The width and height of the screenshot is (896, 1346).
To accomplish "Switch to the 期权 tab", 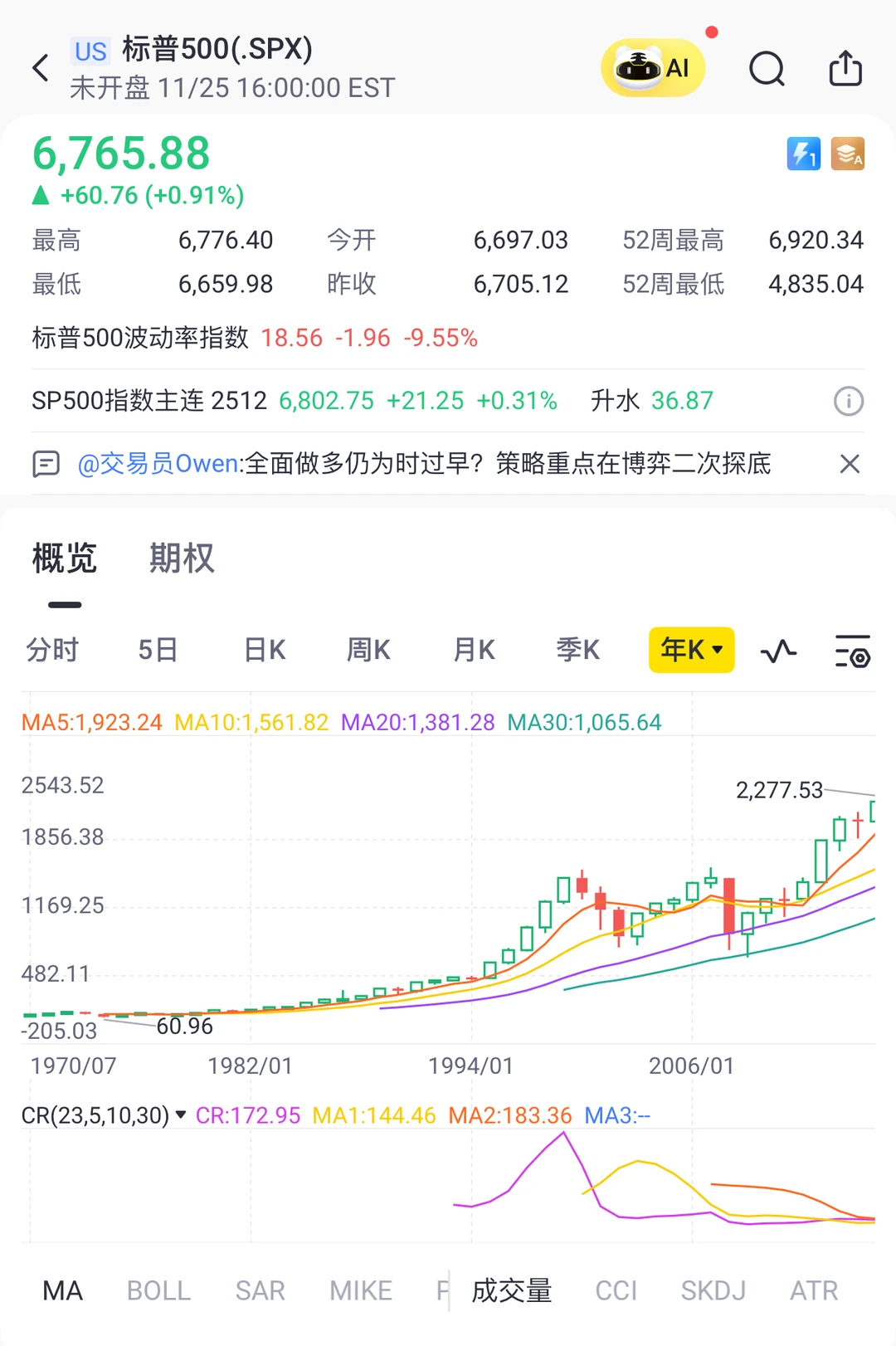I will coord(182,558).
